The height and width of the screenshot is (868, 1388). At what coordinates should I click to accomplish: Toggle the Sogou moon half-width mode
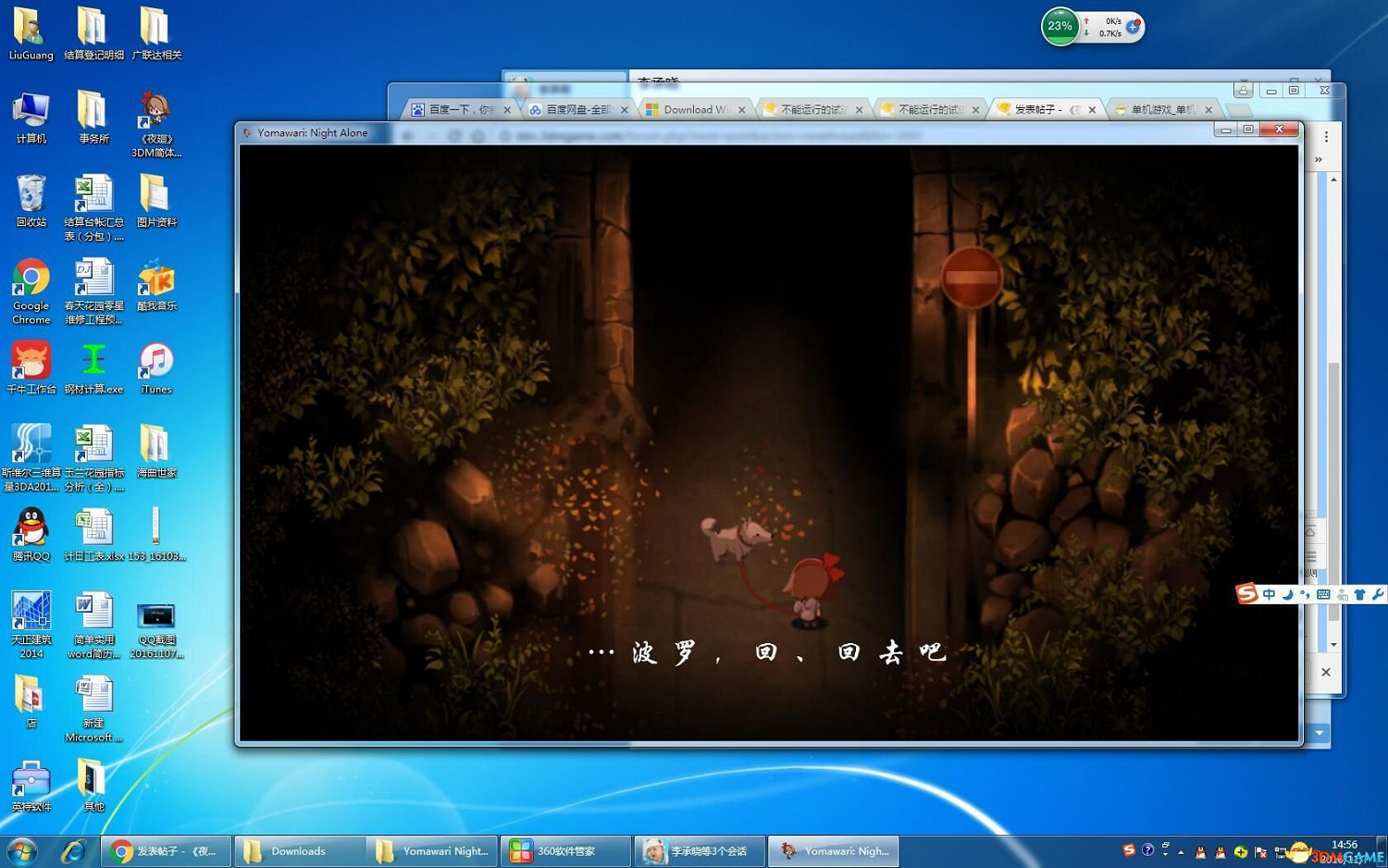pyautogui.click(x=1287, y=594)
